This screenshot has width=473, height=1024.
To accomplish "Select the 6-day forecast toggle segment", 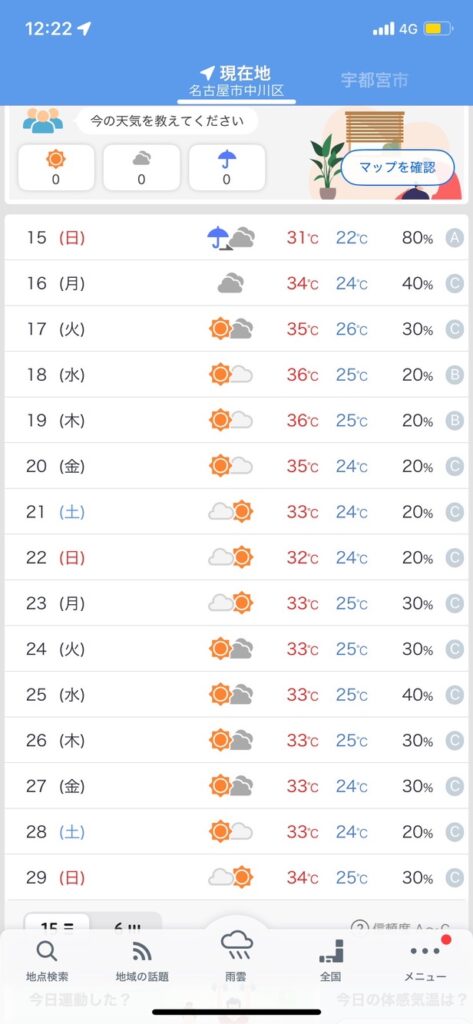I will (x=127, y=926).
